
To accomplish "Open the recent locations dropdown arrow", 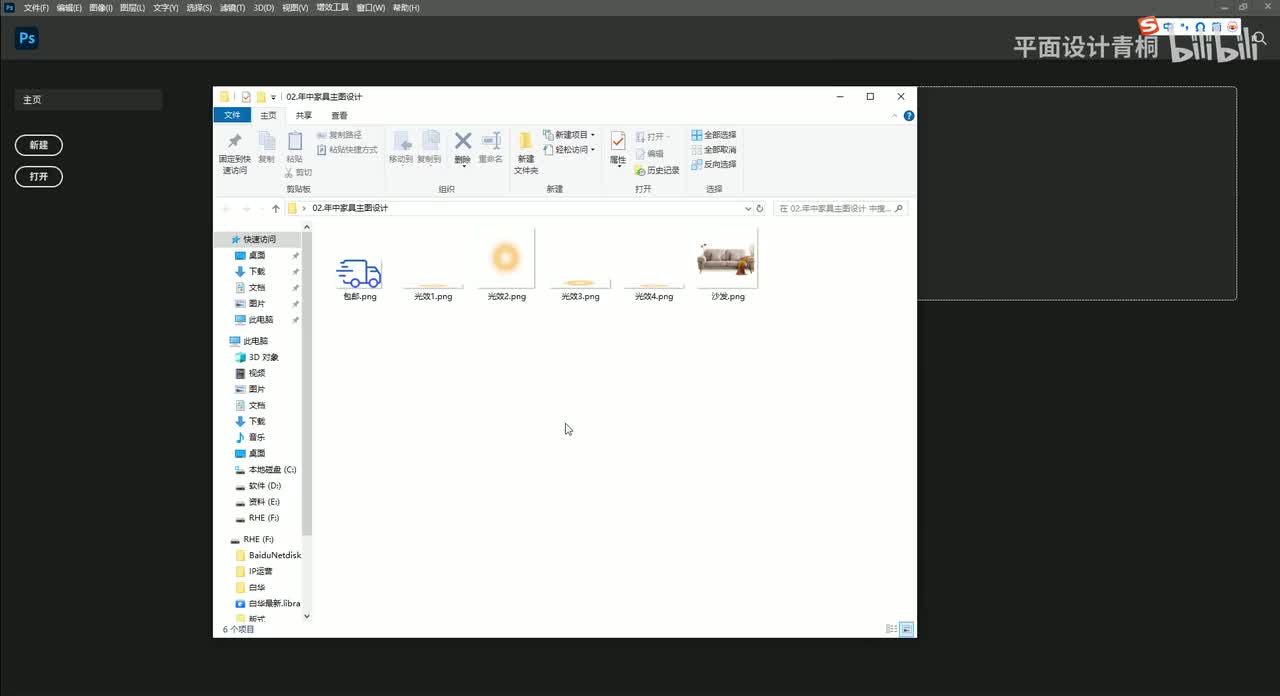I will click(262, 209).
